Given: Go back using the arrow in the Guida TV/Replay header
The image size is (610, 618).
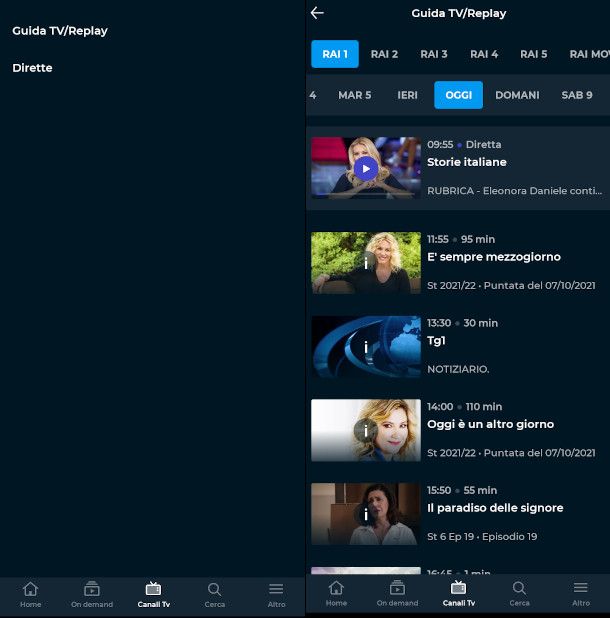Looking at the screenshot, I should click(x=317, y=13).
